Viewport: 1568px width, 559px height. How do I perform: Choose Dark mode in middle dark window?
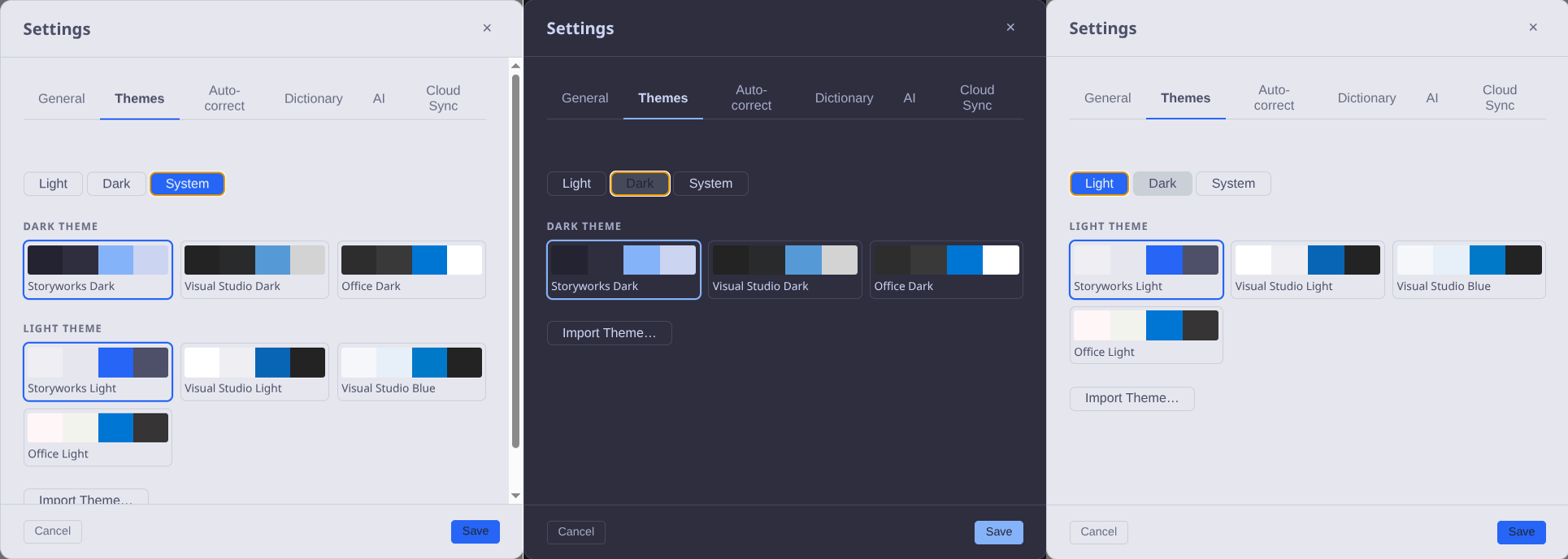click(640, 184)
